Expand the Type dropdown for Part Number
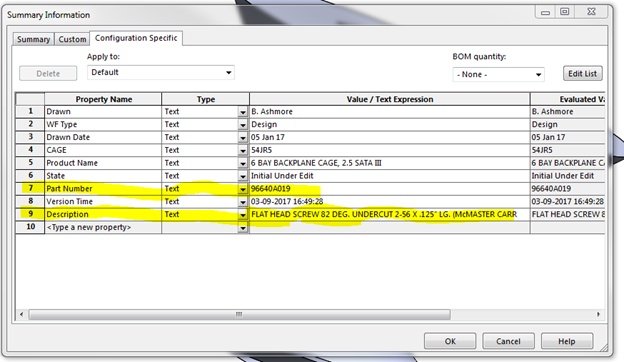This screenshot has width=624, height=362. [x=243, y=189]
